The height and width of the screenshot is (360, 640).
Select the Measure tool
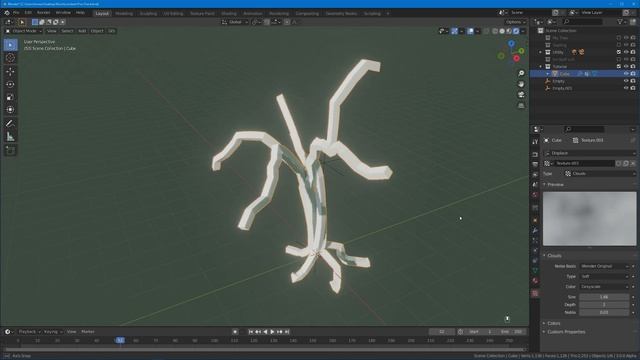(x=11, y=137)
